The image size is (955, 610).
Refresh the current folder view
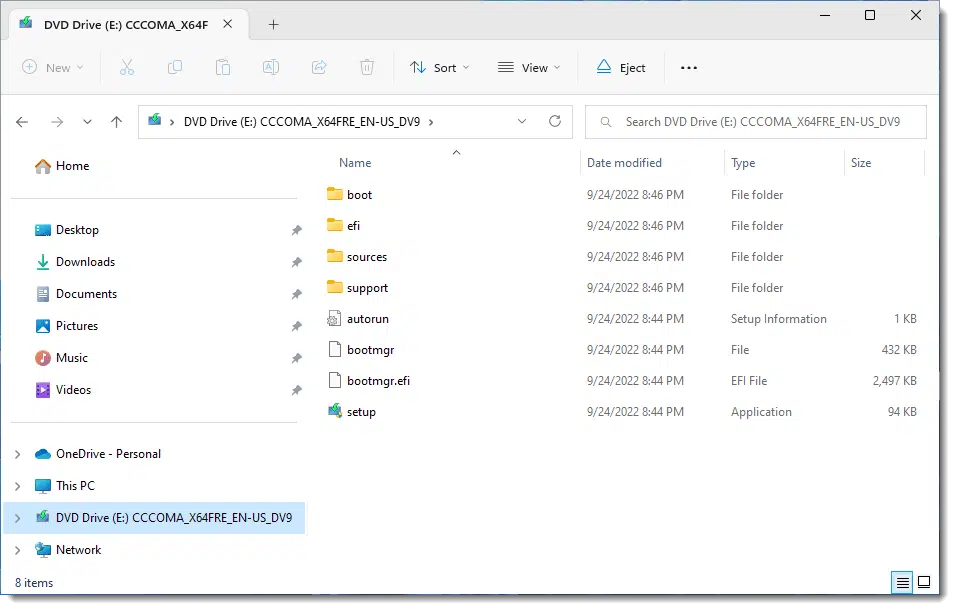555,121
